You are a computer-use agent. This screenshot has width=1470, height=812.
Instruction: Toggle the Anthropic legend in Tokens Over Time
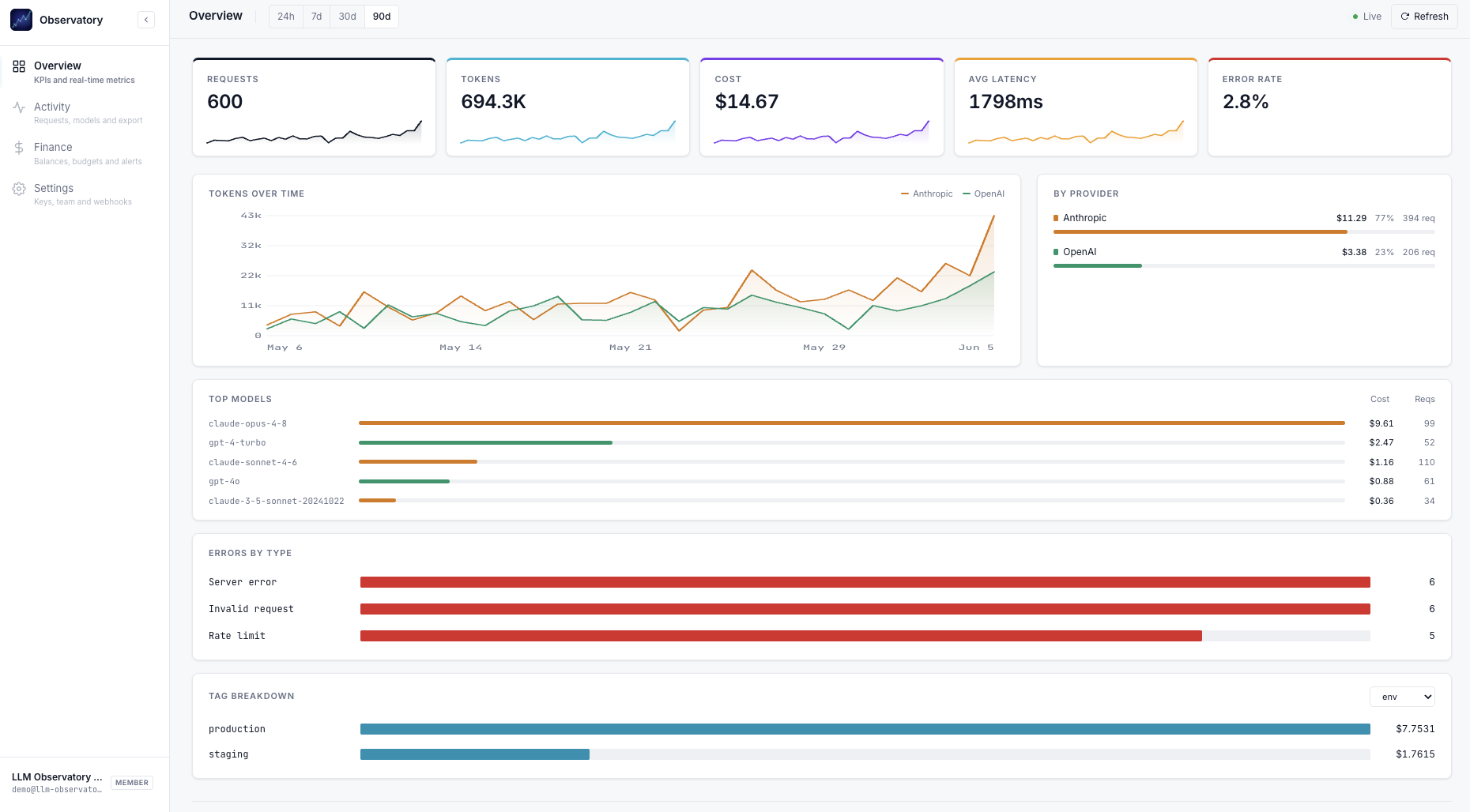[927, 194]
